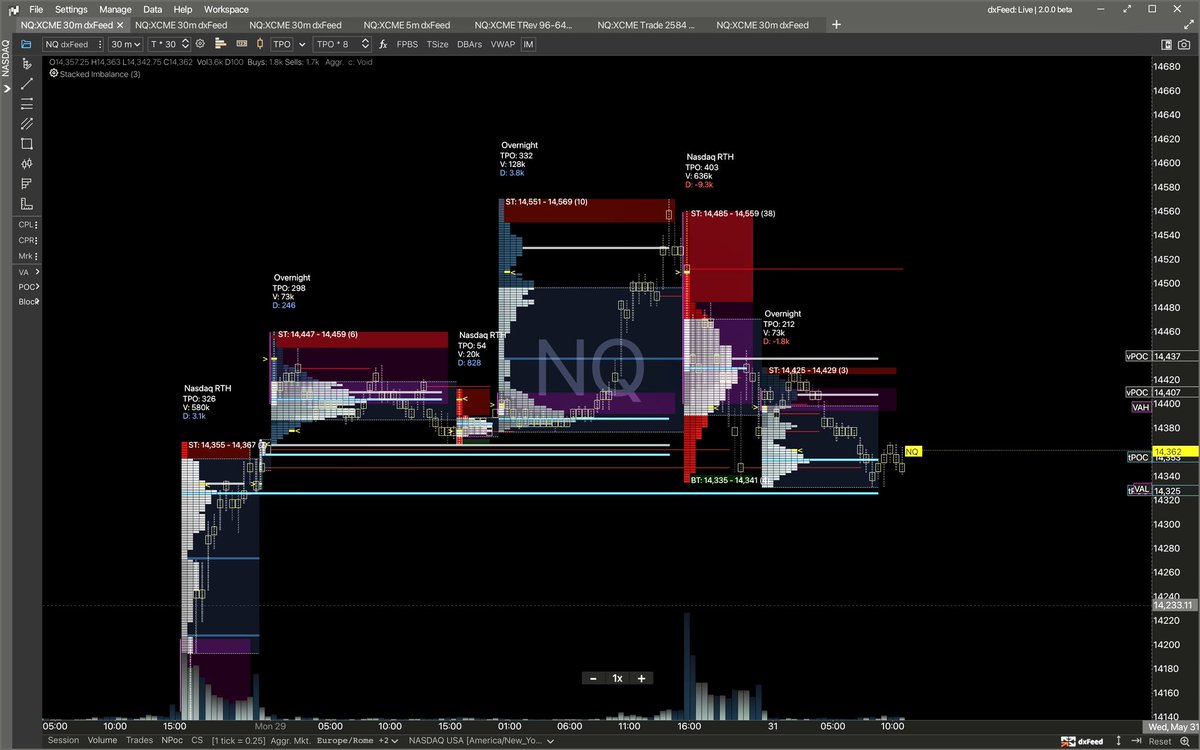Toggle Trades in bottom bar
Viewport: 1200px width, 750px height.
point(139,741)
